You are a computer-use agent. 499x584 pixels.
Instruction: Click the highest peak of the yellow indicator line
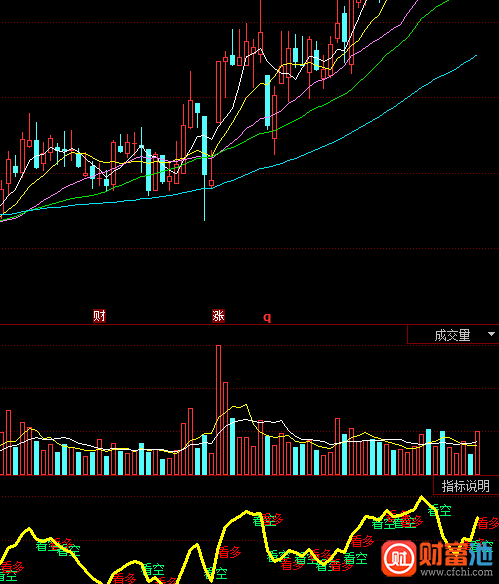422,496
